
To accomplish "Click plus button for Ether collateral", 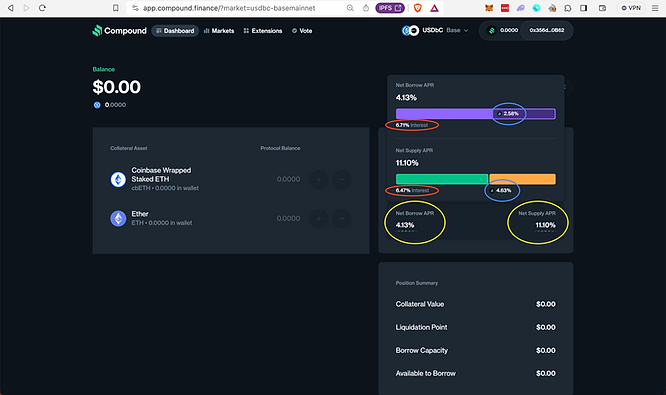I will click(319, 218).
